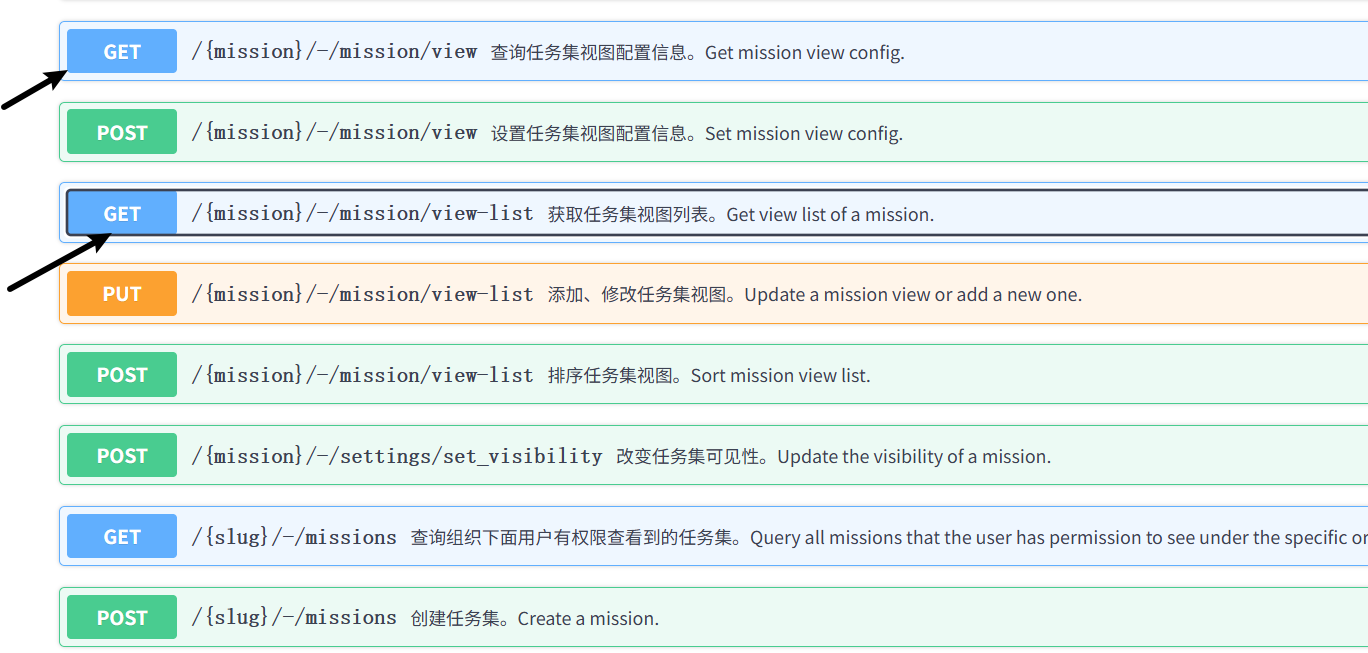Open the GET /{mission}/-/mission/view-list path link

click(362, 214)
